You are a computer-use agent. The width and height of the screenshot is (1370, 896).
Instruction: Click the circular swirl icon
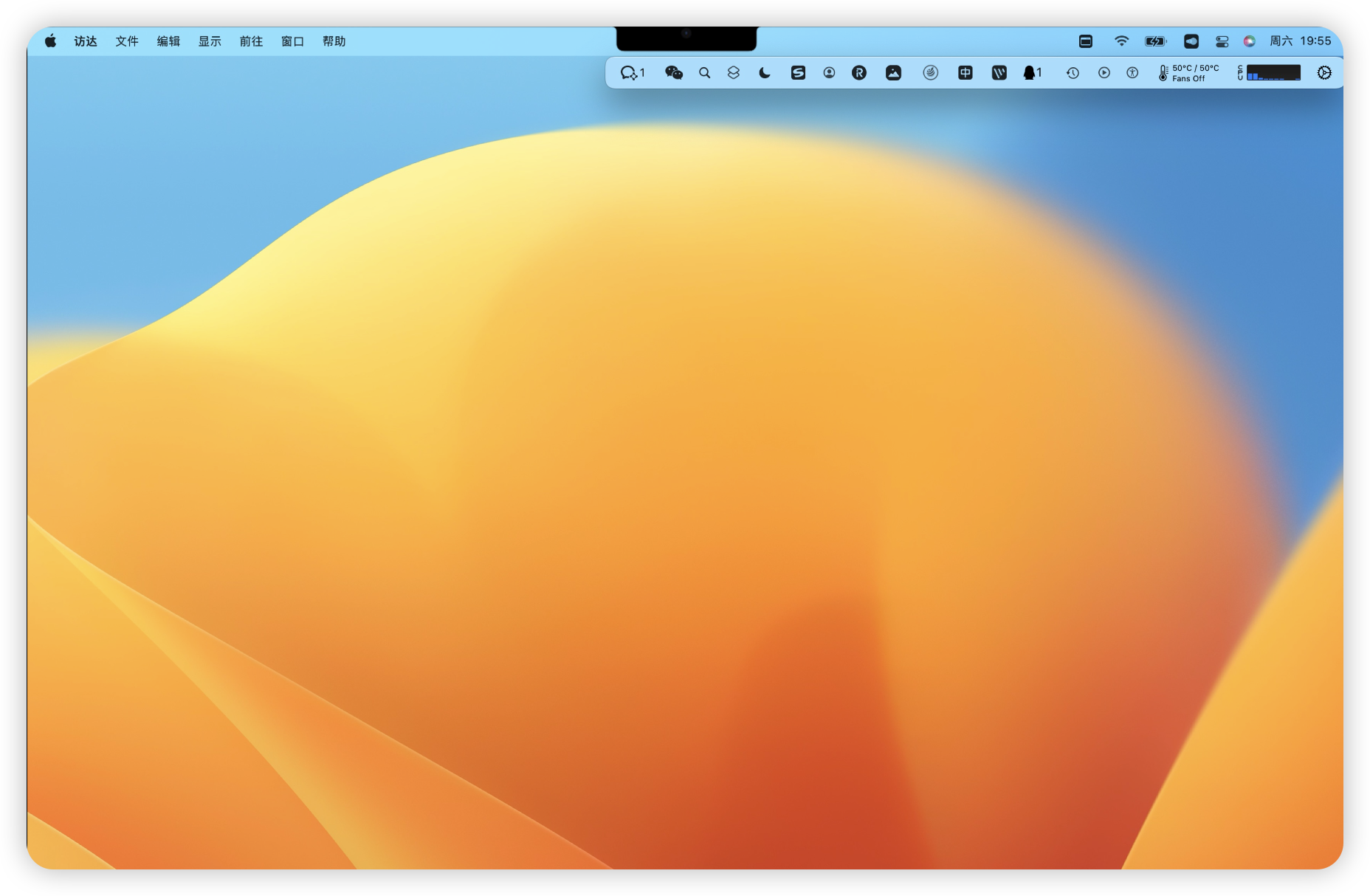931,72
